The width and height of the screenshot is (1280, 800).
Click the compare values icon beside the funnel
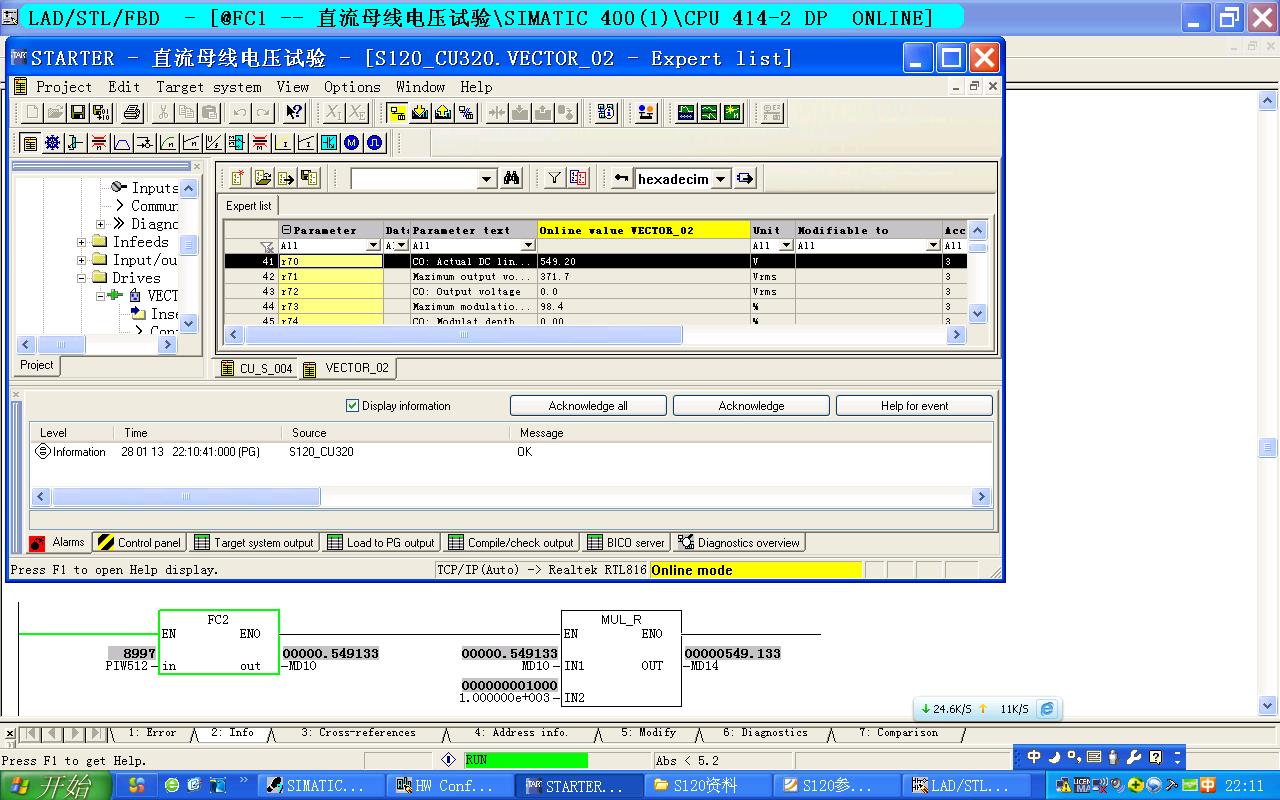tap(578, 179)
